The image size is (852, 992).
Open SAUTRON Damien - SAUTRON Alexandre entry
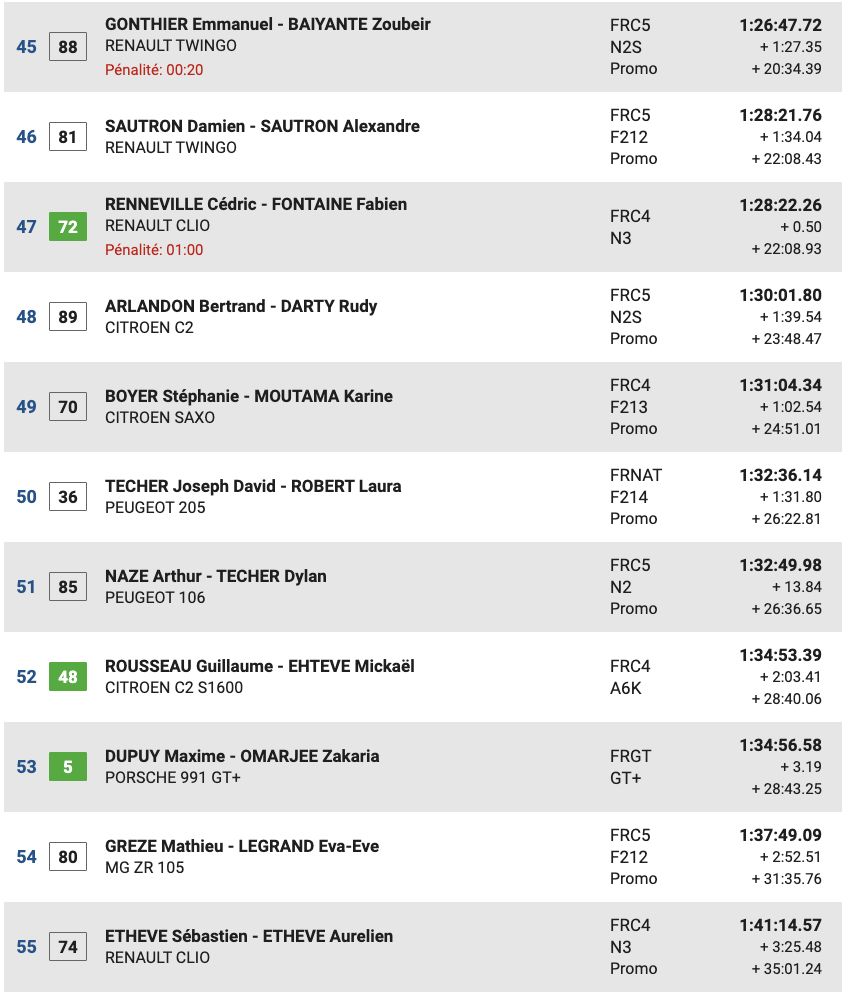pyautogui.click(x=262, y=126)
